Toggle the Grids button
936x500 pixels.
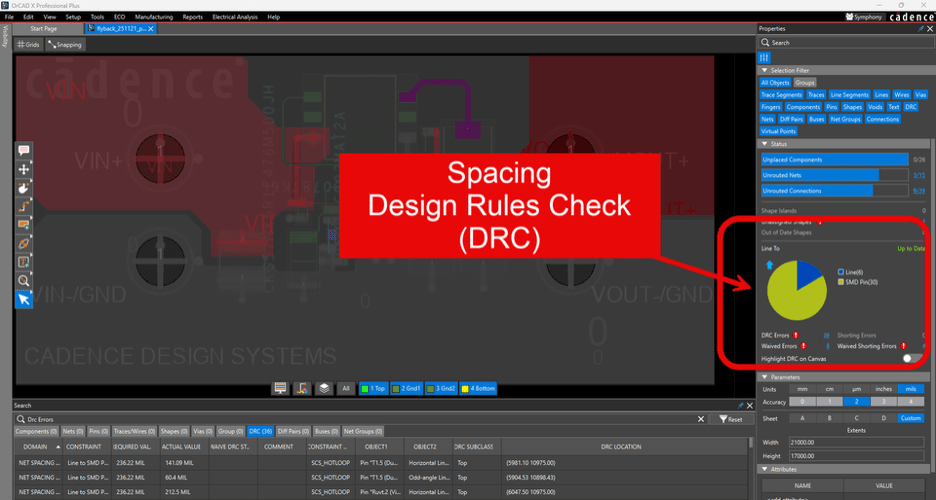(x=29, y=45)
